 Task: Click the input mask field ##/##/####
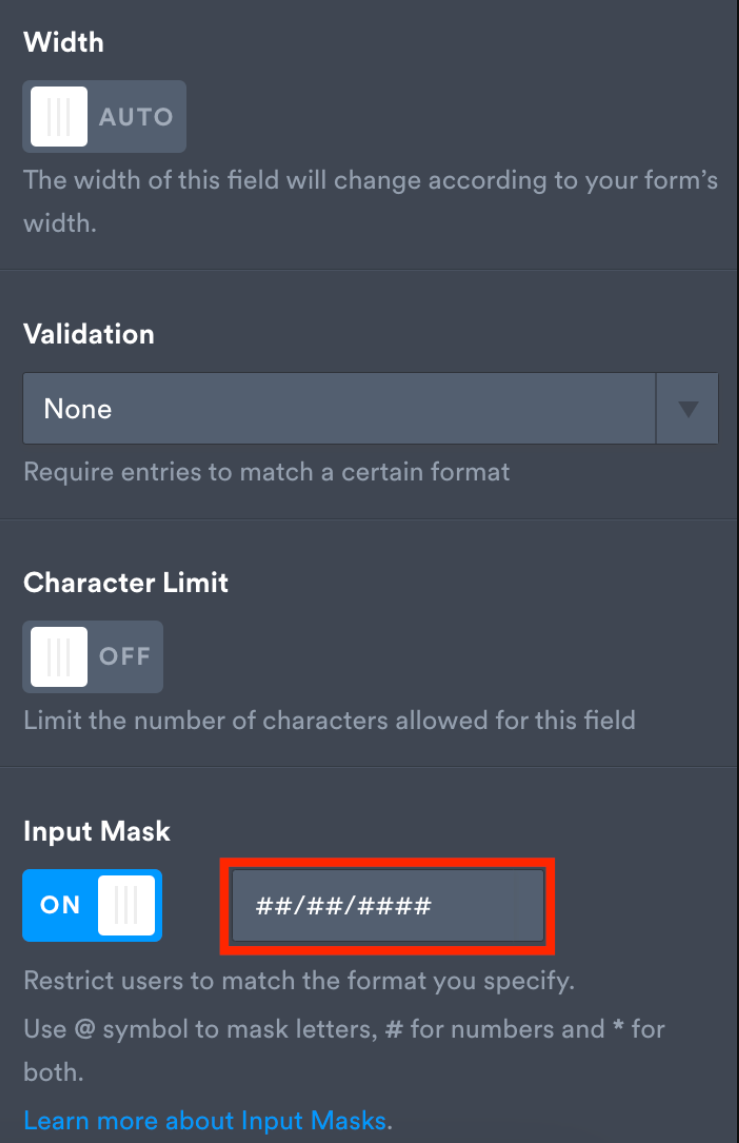[388, 906]
